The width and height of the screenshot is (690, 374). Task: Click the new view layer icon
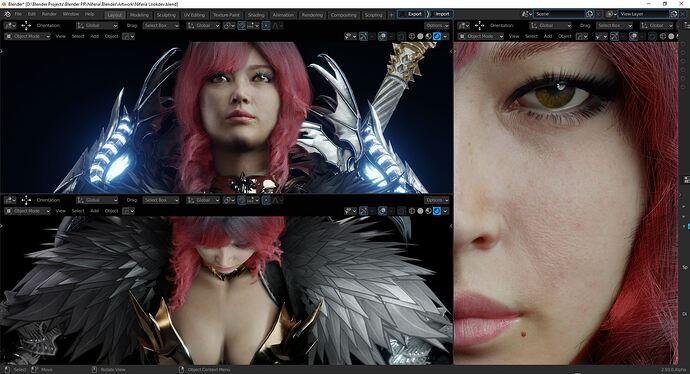pyautogui.click(x=674, y=14)
